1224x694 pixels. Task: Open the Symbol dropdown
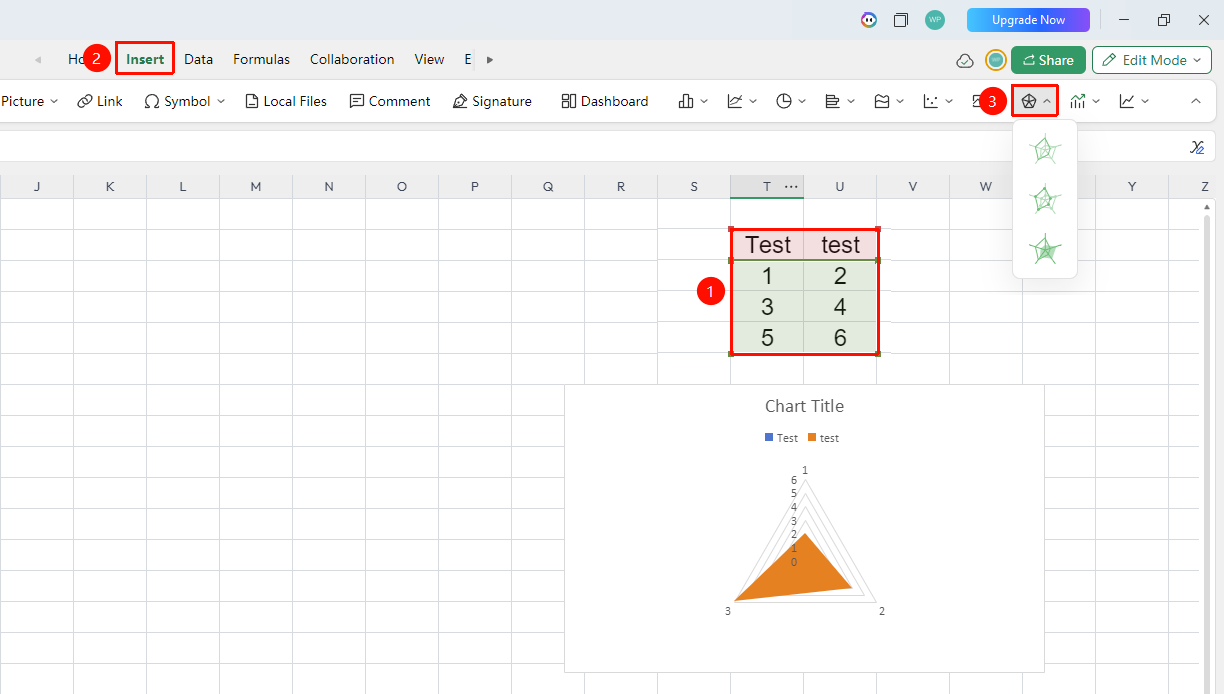pyautogui.click(x=185, y=101)
